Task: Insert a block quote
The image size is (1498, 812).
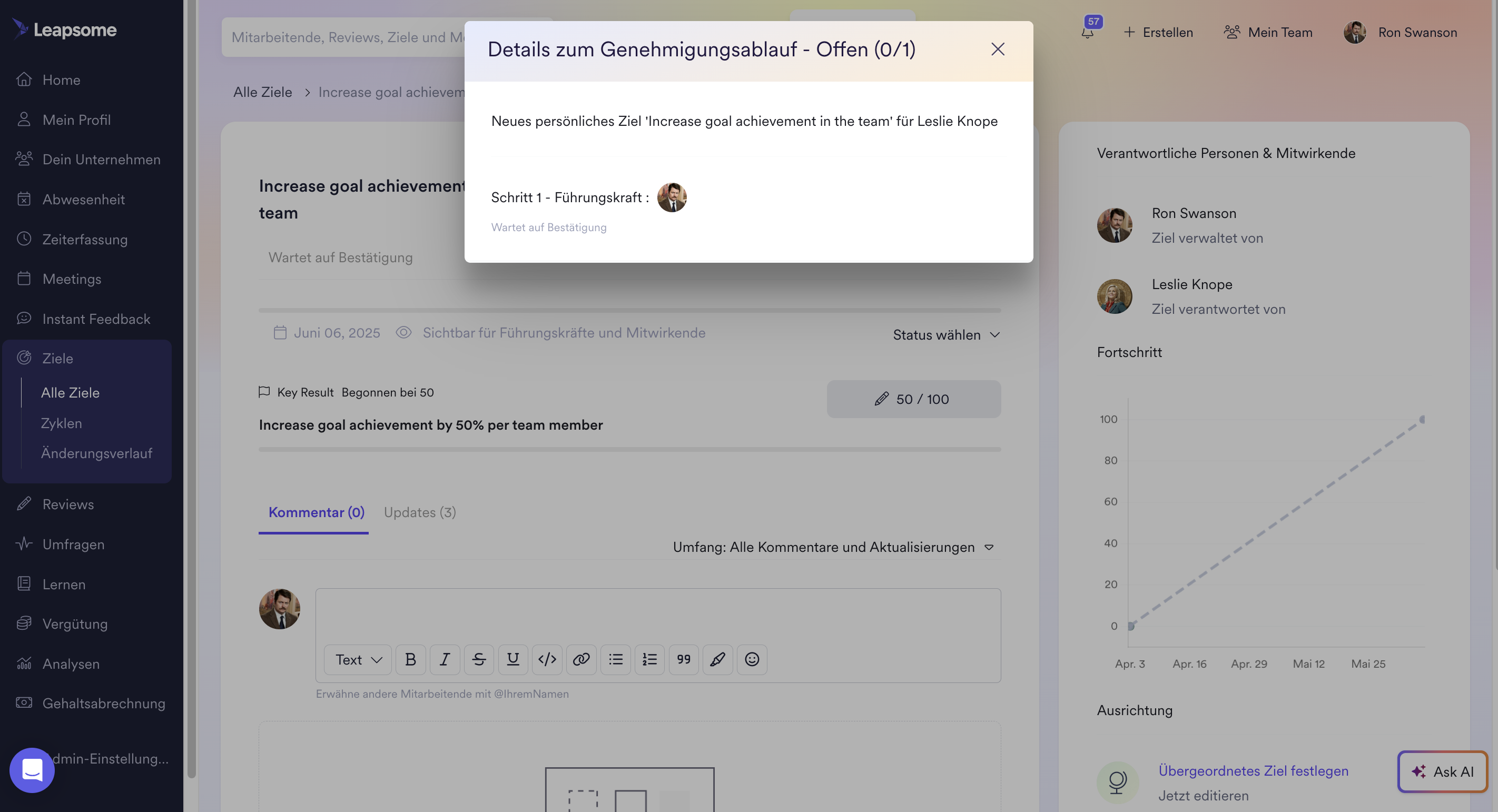Action: 683,659
